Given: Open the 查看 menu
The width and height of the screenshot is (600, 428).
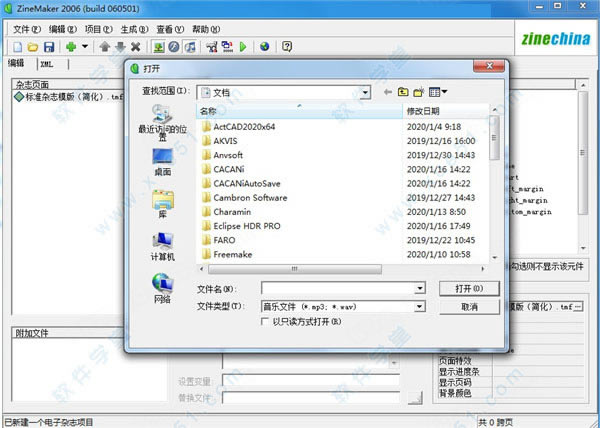Looking at the screenshot, I should [x=170, y=29].
